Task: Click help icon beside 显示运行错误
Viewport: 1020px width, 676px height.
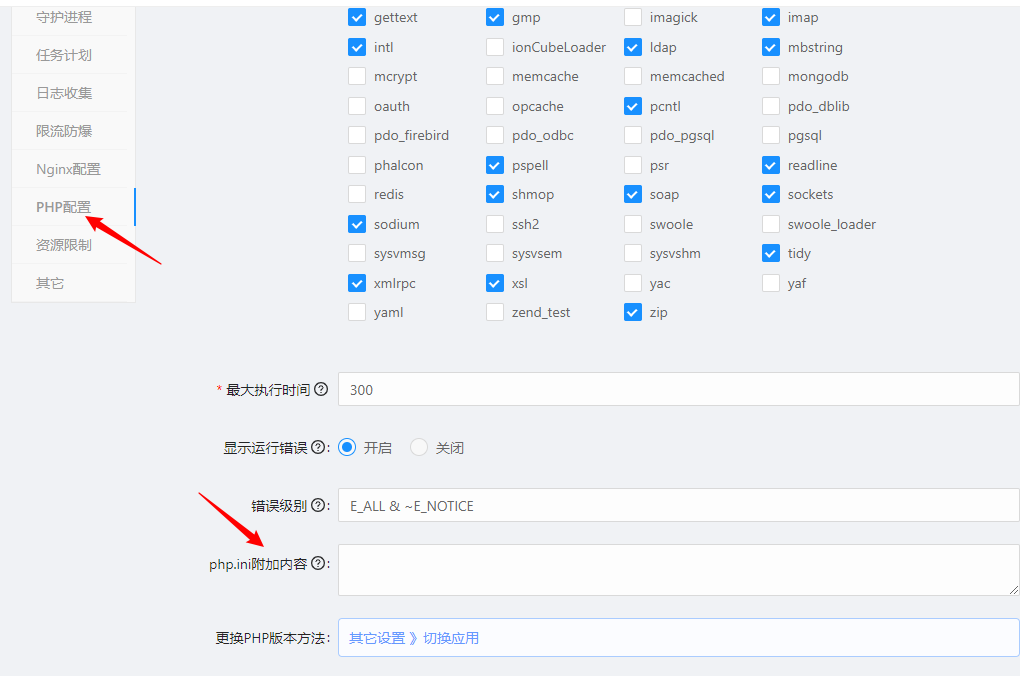Action: (318, 448)
